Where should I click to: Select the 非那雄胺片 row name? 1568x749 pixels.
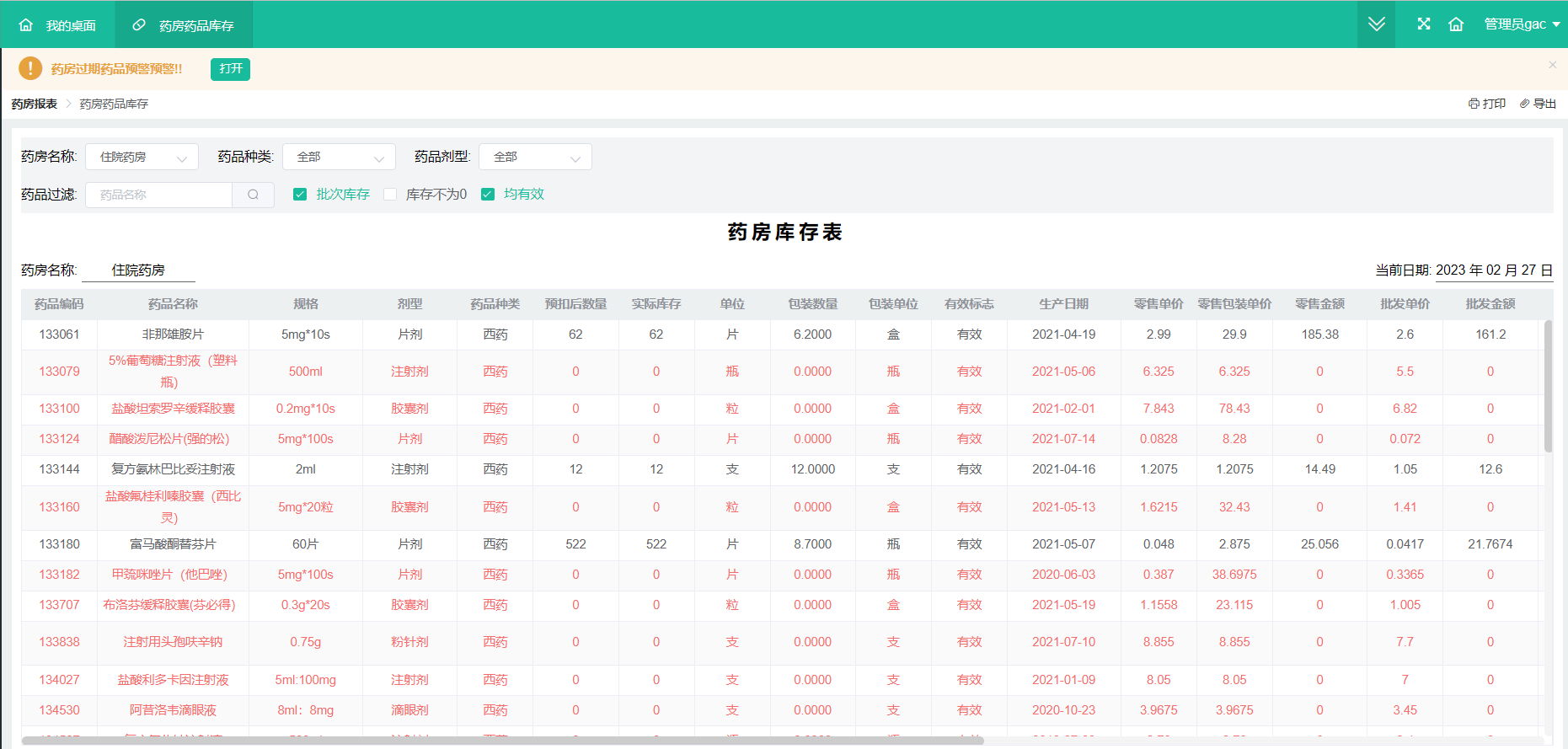(173, 334)
